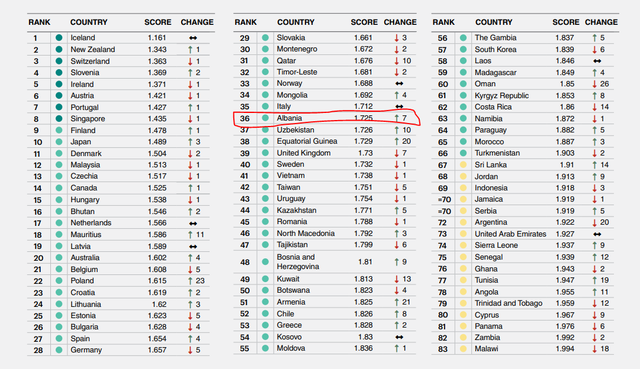
Task: Click Canada's score 1.525
Action: point(157,188)
